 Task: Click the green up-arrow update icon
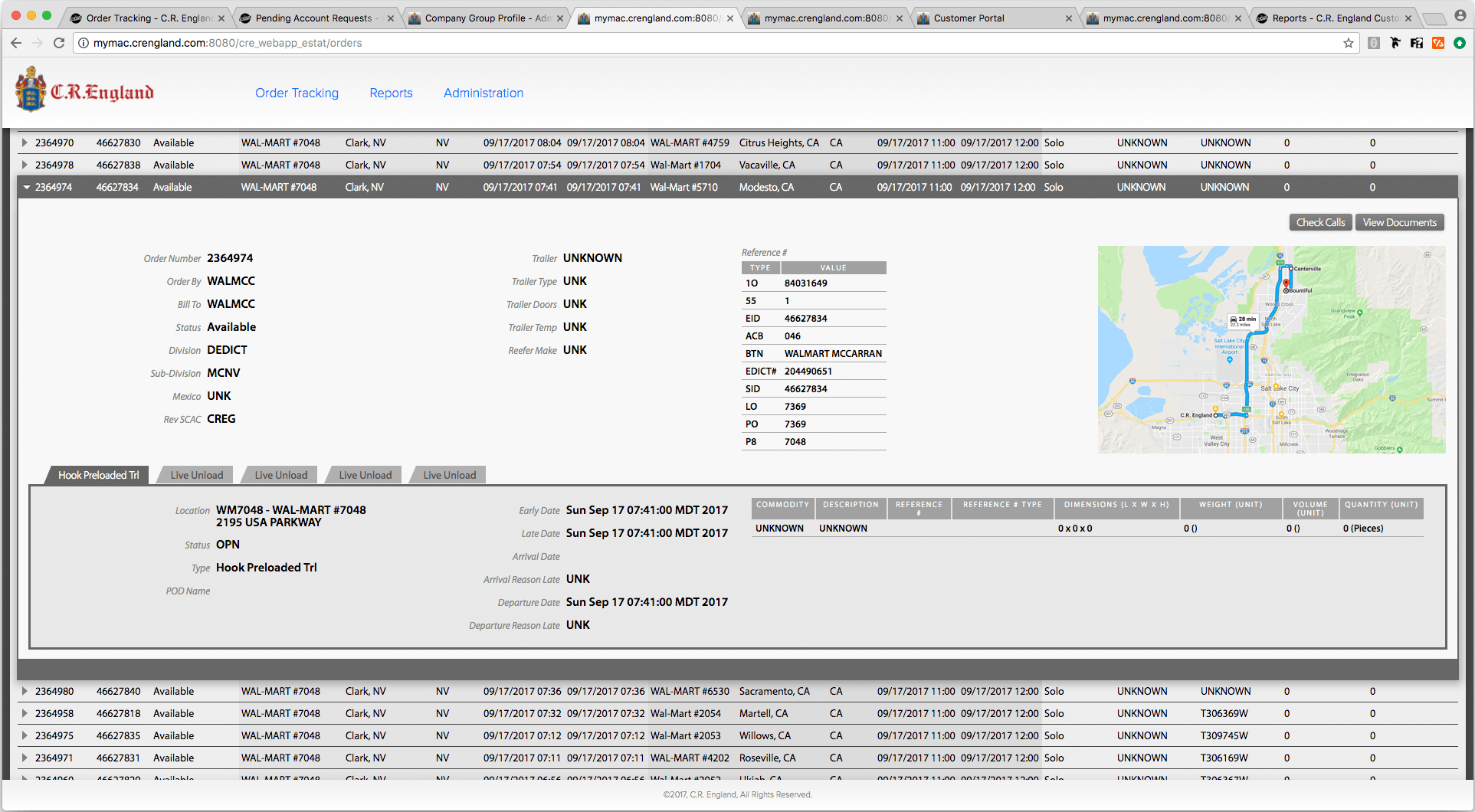click(1460, 43)
